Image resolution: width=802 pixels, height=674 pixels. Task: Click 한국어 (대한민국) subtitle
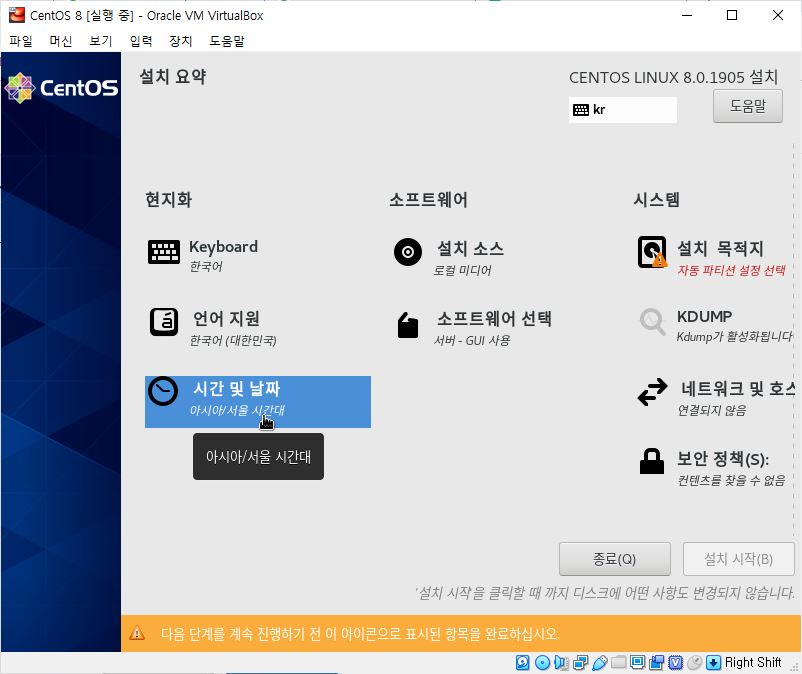233,340
